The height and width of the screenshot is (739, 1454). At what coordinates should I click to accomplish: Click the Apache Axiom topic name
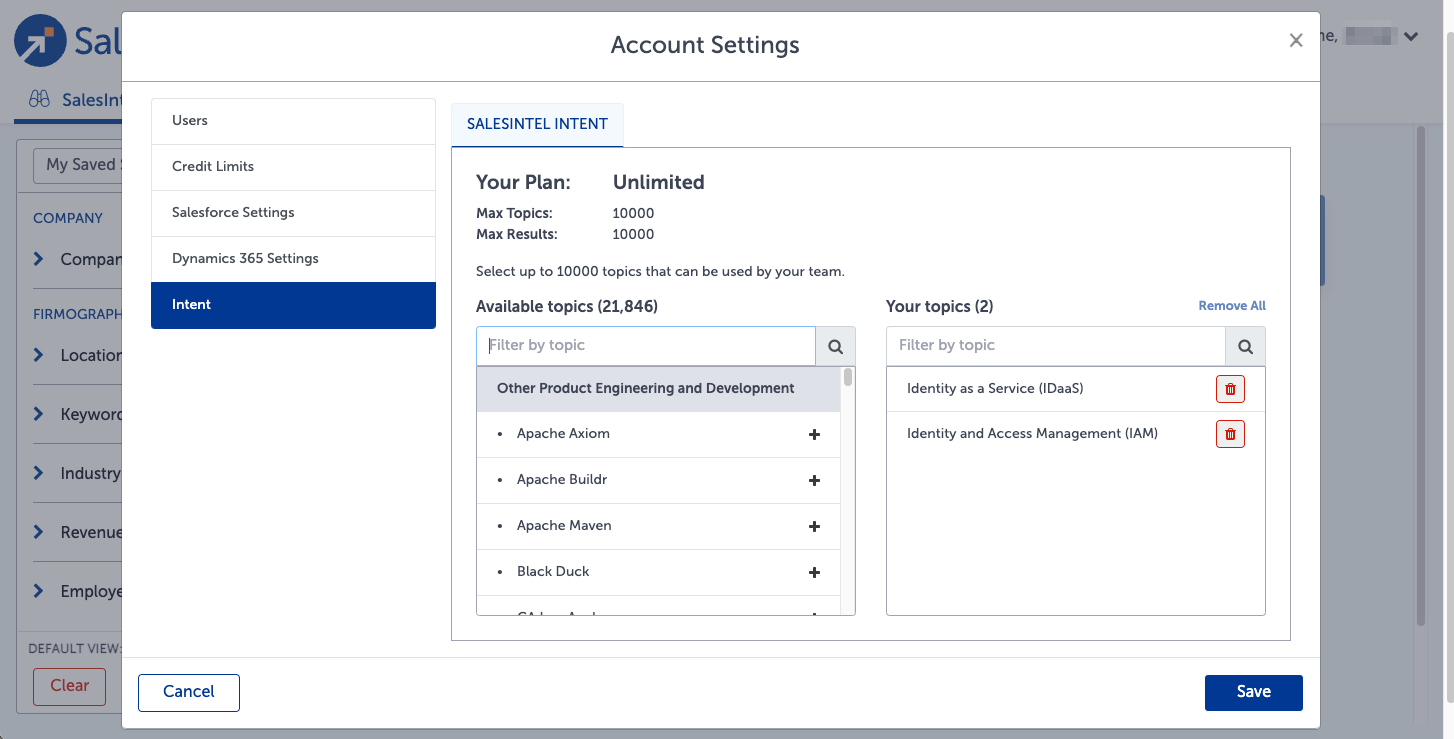(563, 434)
